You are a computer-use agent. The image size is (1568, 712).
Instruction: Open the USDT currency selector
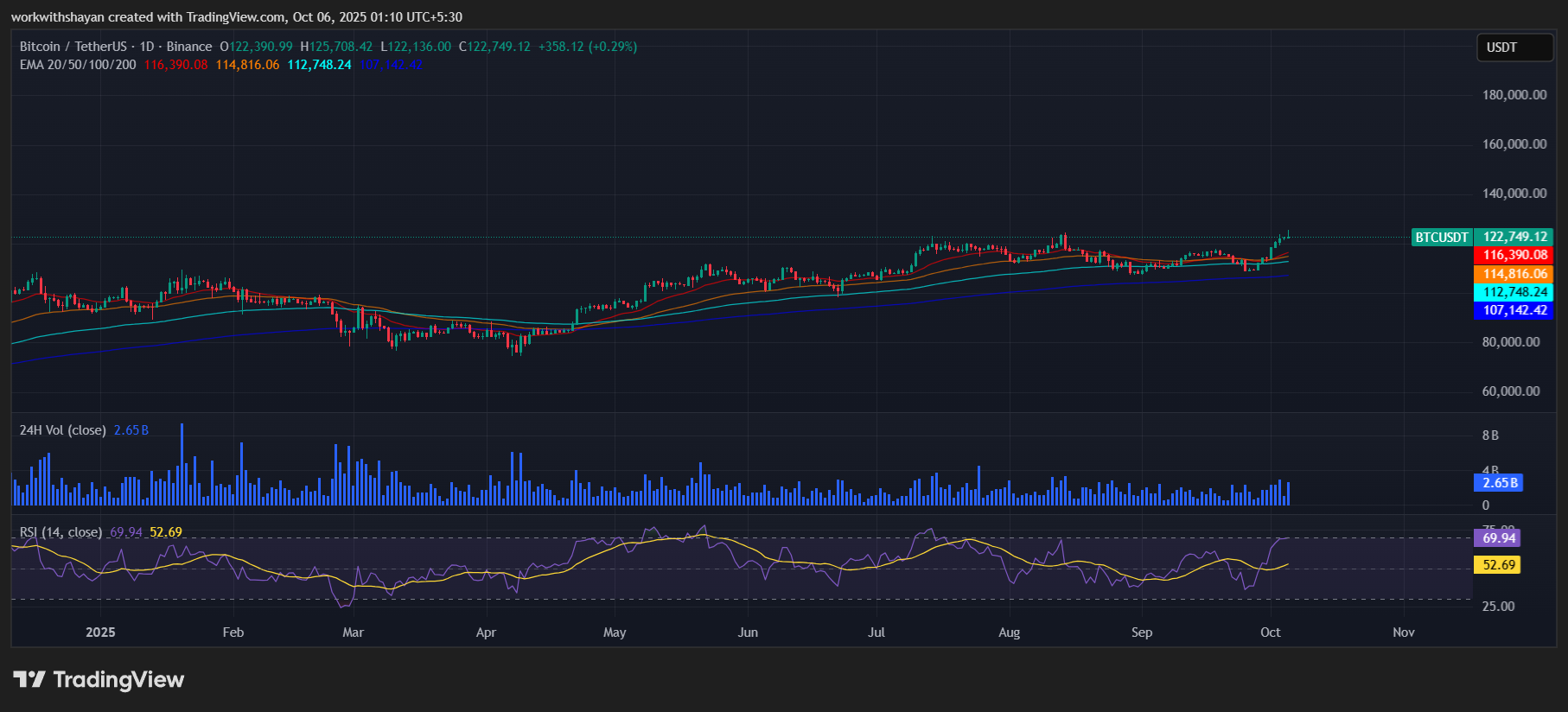(1514, 48)
